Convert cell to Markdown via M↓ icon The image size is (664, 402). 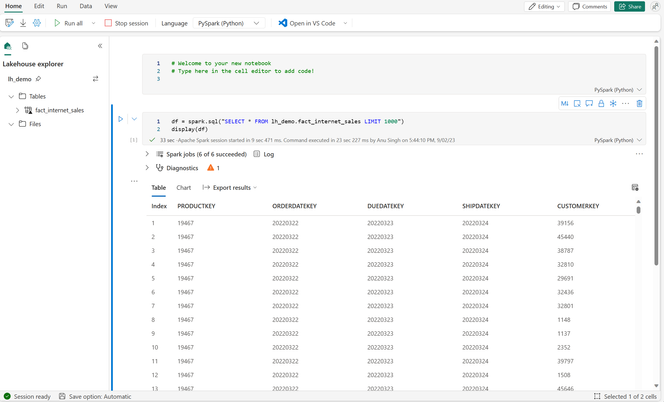pos(564,103)
